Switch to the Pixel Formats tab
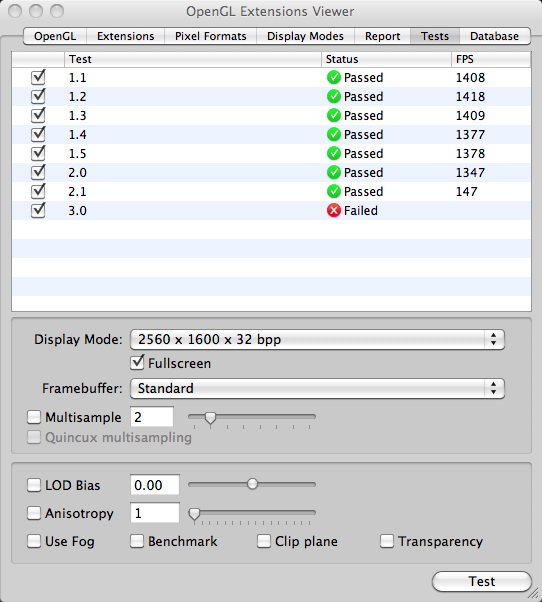The width and height of the screenshot is (542, 602). point(211,36)
